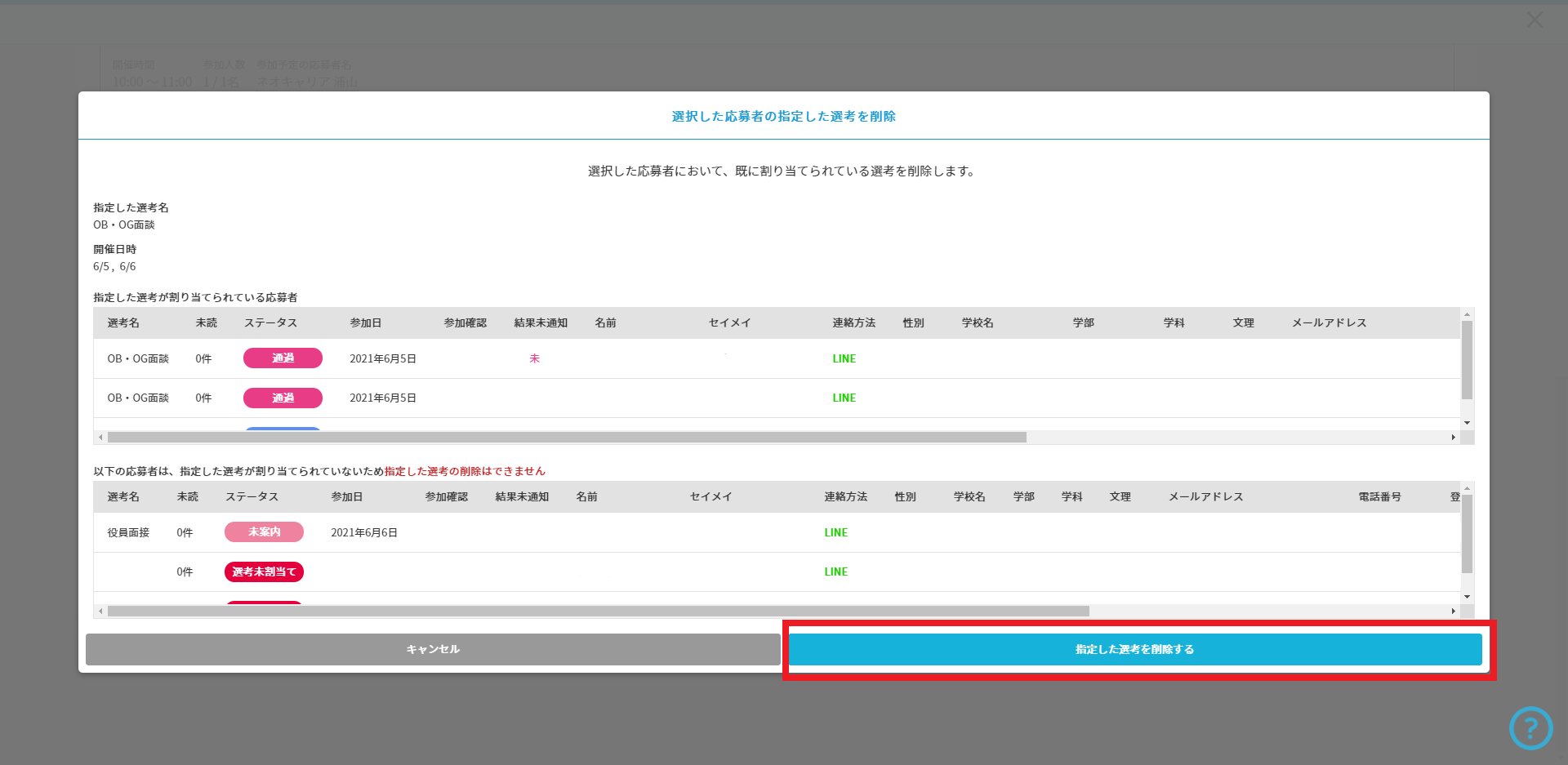Click the pink 未 result-unnotified marker
Screen dimensions: 1568x765
click(535, 358)
